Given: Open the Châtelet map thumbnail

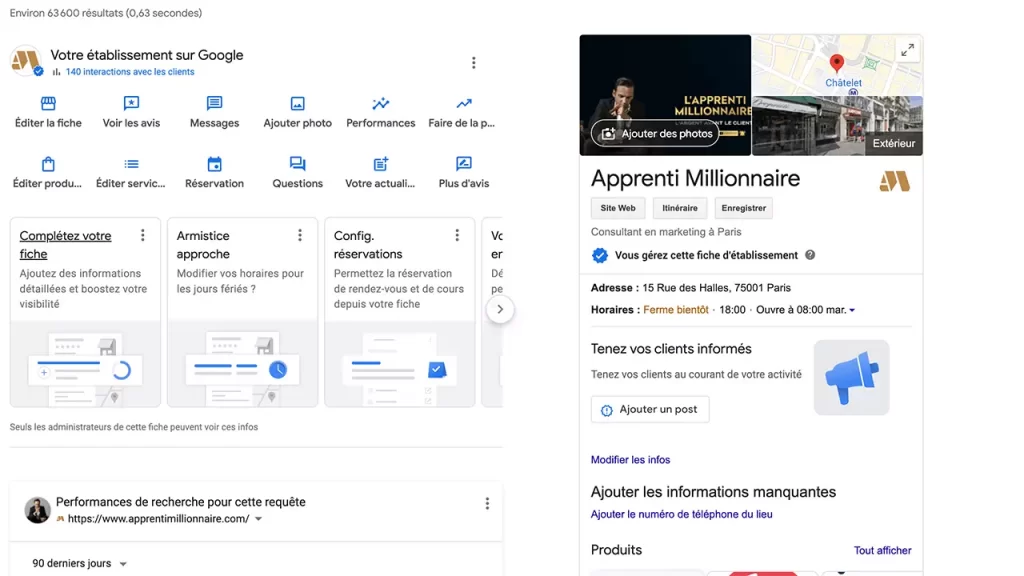Looking at the screenshot, I should coord(837,65).
